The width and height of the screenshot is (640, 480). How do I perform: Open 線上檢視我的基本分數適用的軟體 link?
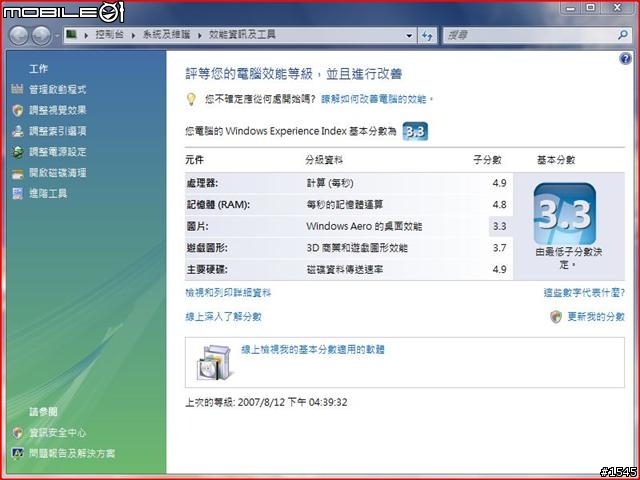pyautogui.click(x=313, y=350)
